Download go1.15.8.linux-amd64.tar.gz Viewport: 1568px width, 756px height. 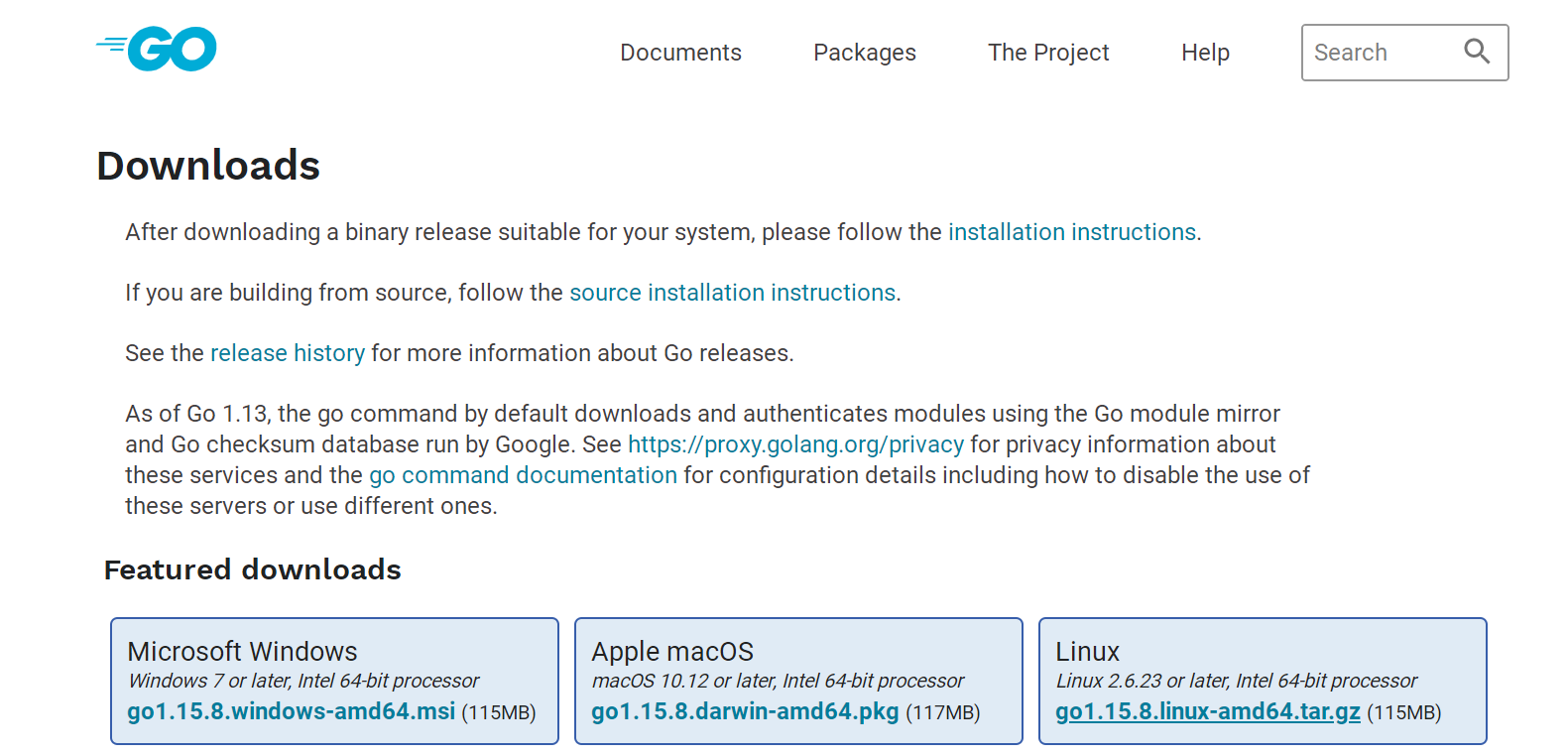pyautogui.click(x=1207, y=711)
